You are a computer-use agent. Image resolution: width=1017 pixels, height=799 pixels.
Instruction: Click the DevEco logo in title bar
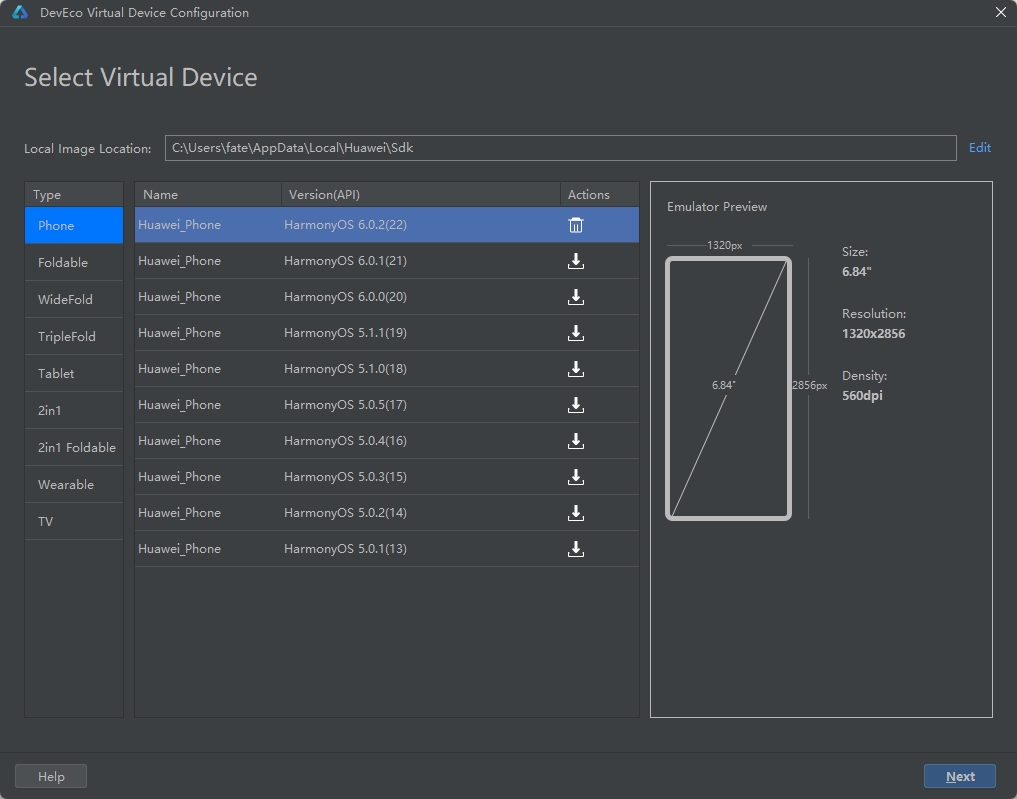point(20,12)
